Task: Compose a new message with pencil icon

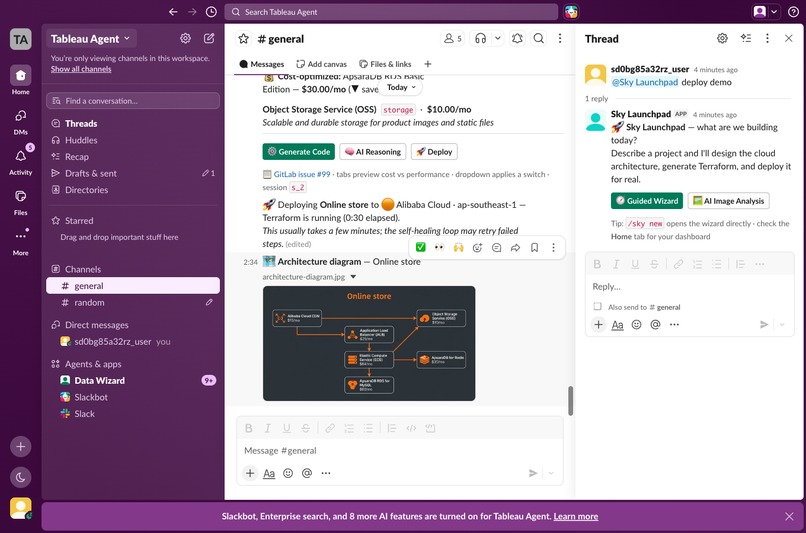Action: [209, 38]
